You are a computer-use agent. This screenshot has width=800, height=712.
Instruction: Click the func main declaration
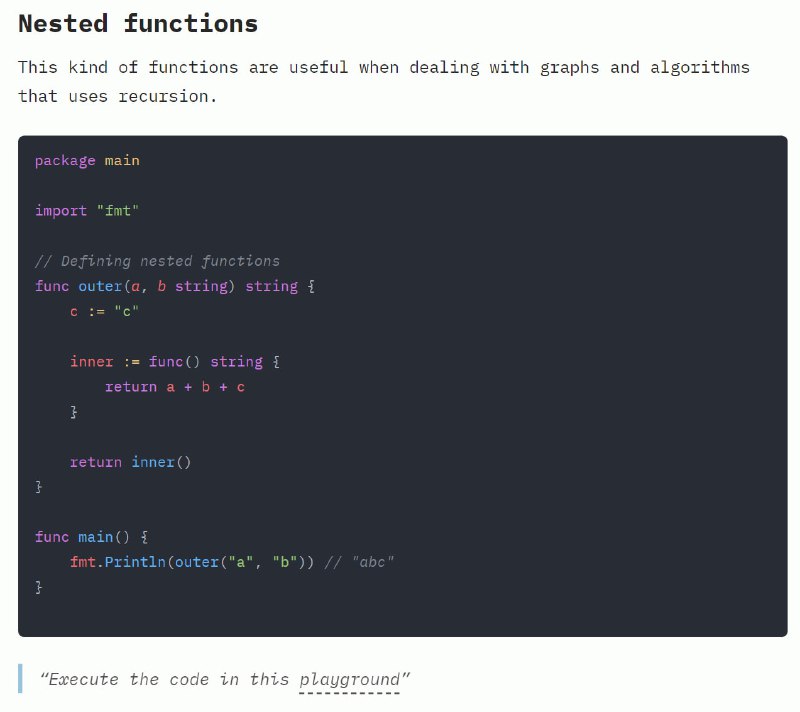pyautogui.click(x=91, y=537)
